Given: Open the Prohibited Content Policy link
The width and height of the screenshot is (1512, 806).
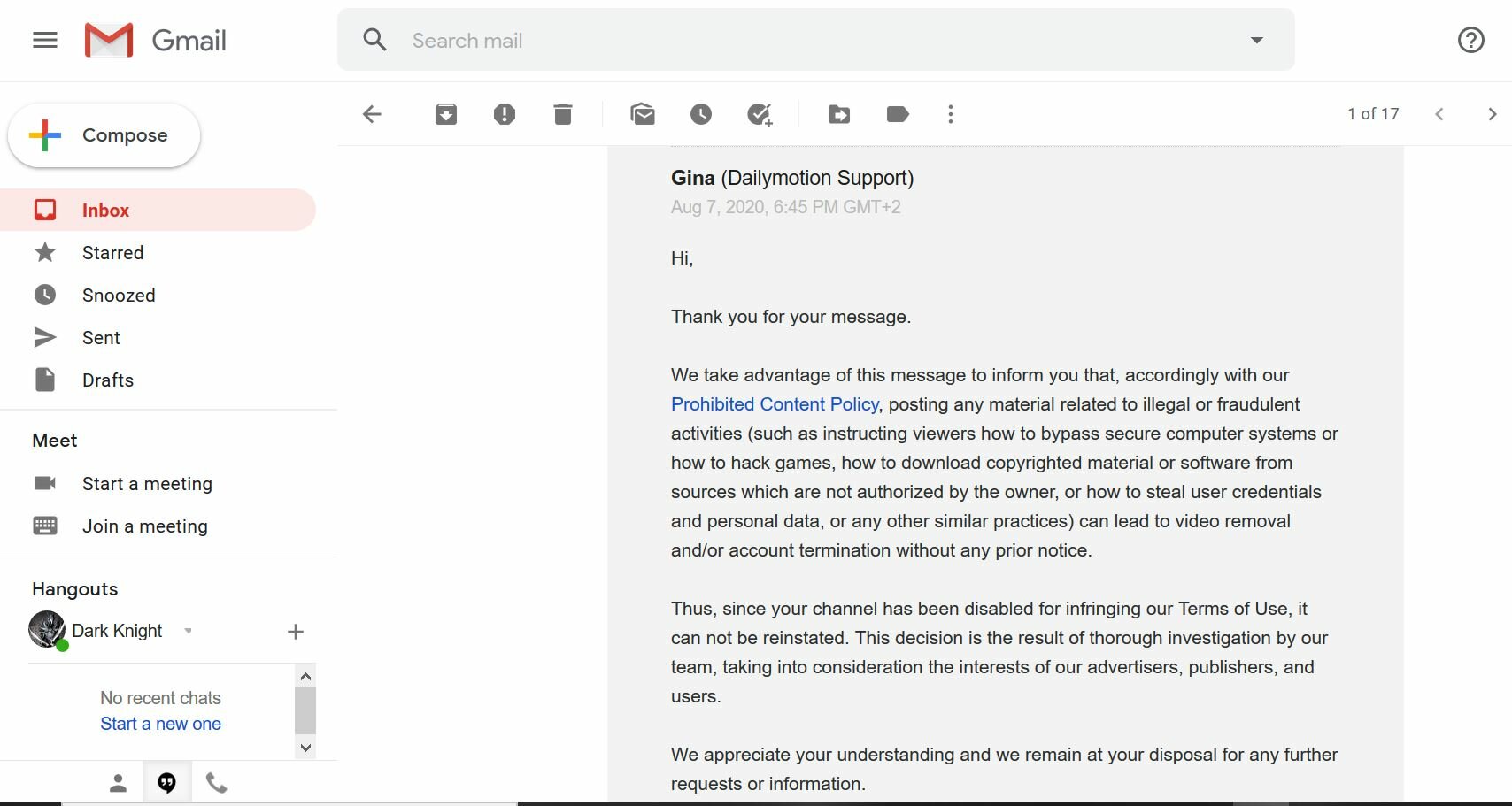Looking at the screenshot, I should 775,404.
